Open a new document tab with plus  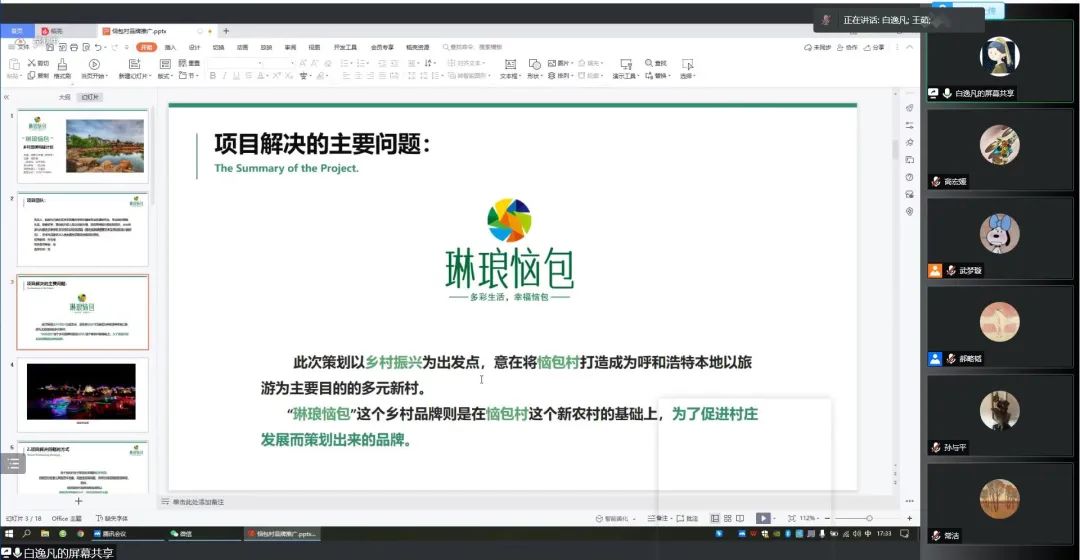[225, 31]
